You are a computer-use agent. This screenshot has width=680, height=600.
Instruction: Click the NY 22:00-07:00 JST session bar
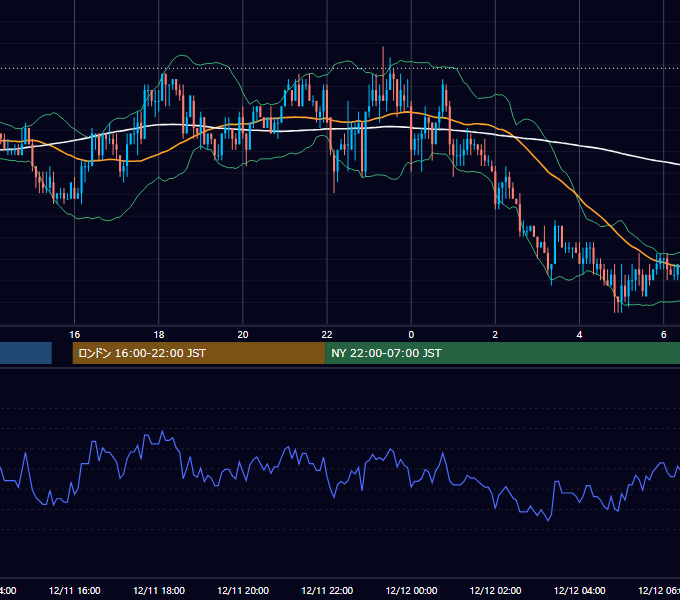tap(502, 353)
